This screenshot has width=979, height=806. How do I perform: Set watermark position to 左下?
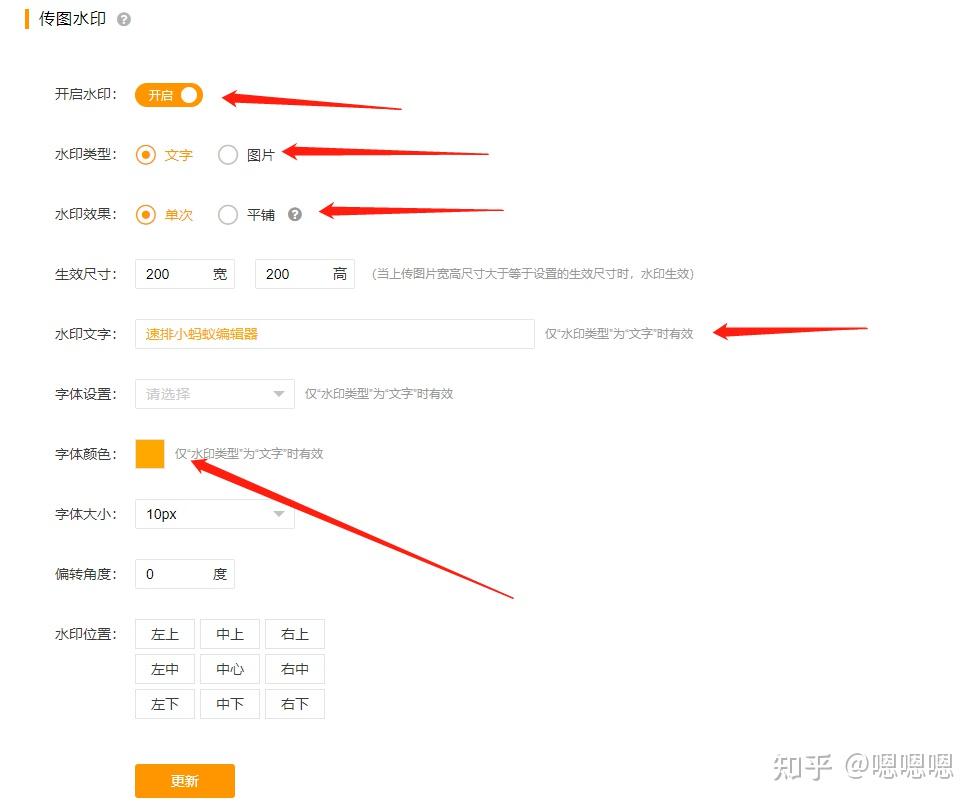coord(165,704)
